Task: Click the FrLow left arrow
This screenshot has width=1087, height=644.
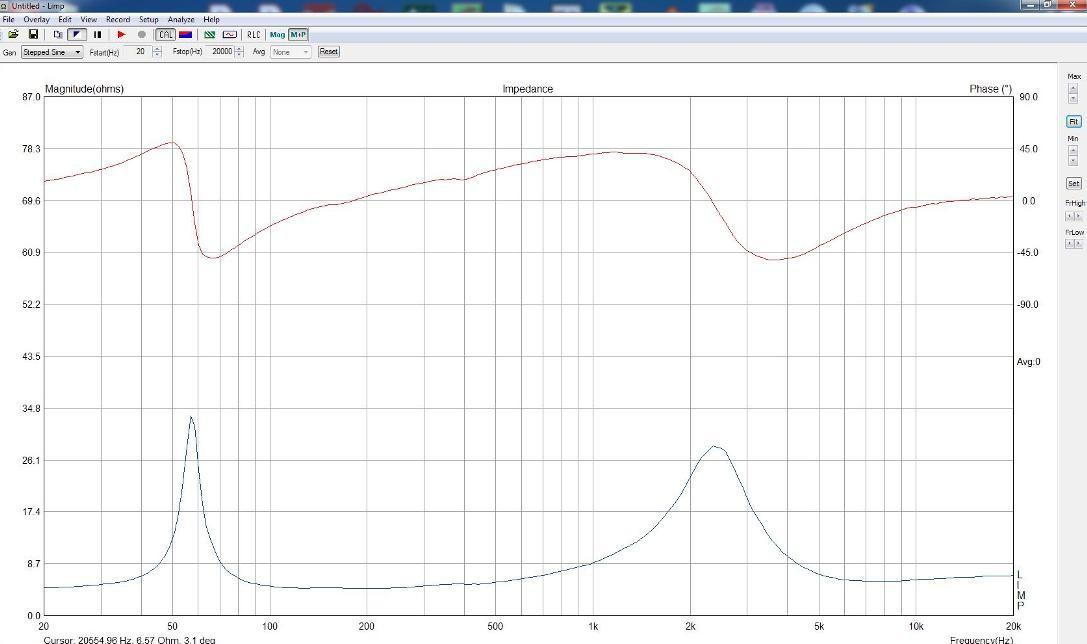Action: (x=1069, y=244)
